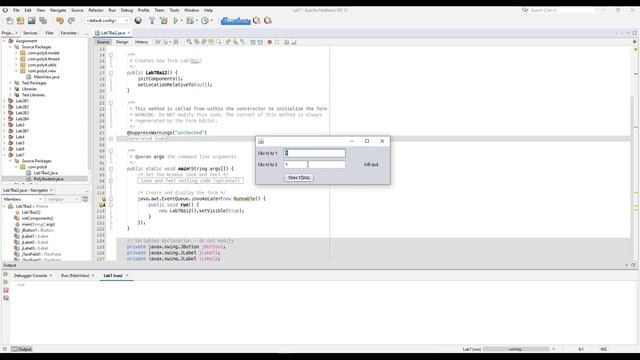Select PolyStudent.java in the project tree
Viewport: 640px width, 360px height.
tap(48, 179)
